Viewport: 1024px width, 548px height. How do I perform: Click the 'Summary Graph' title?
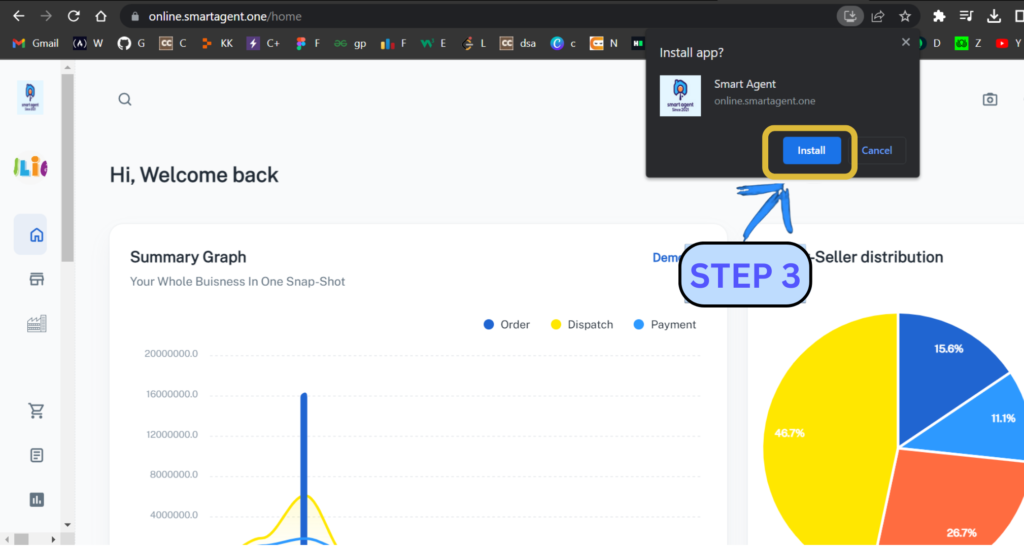(188, 257)
